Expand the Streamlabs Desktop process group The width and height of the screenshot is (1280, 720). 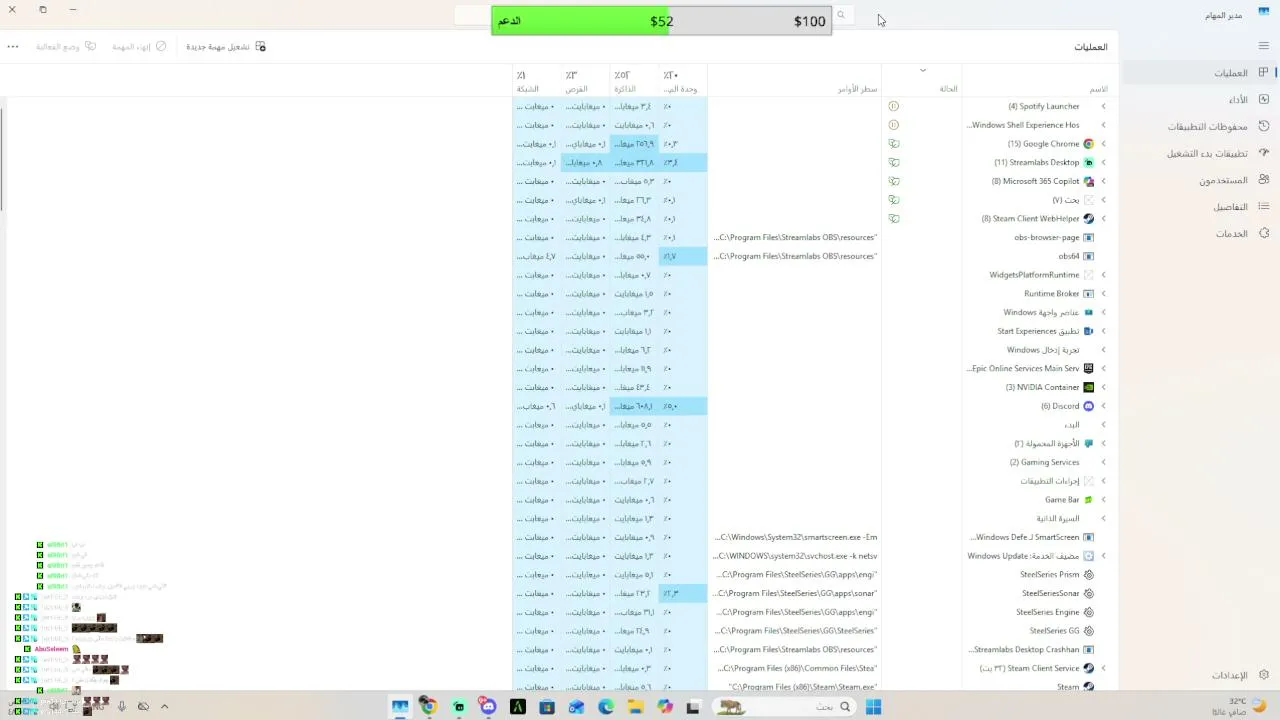click(1104, 162)
